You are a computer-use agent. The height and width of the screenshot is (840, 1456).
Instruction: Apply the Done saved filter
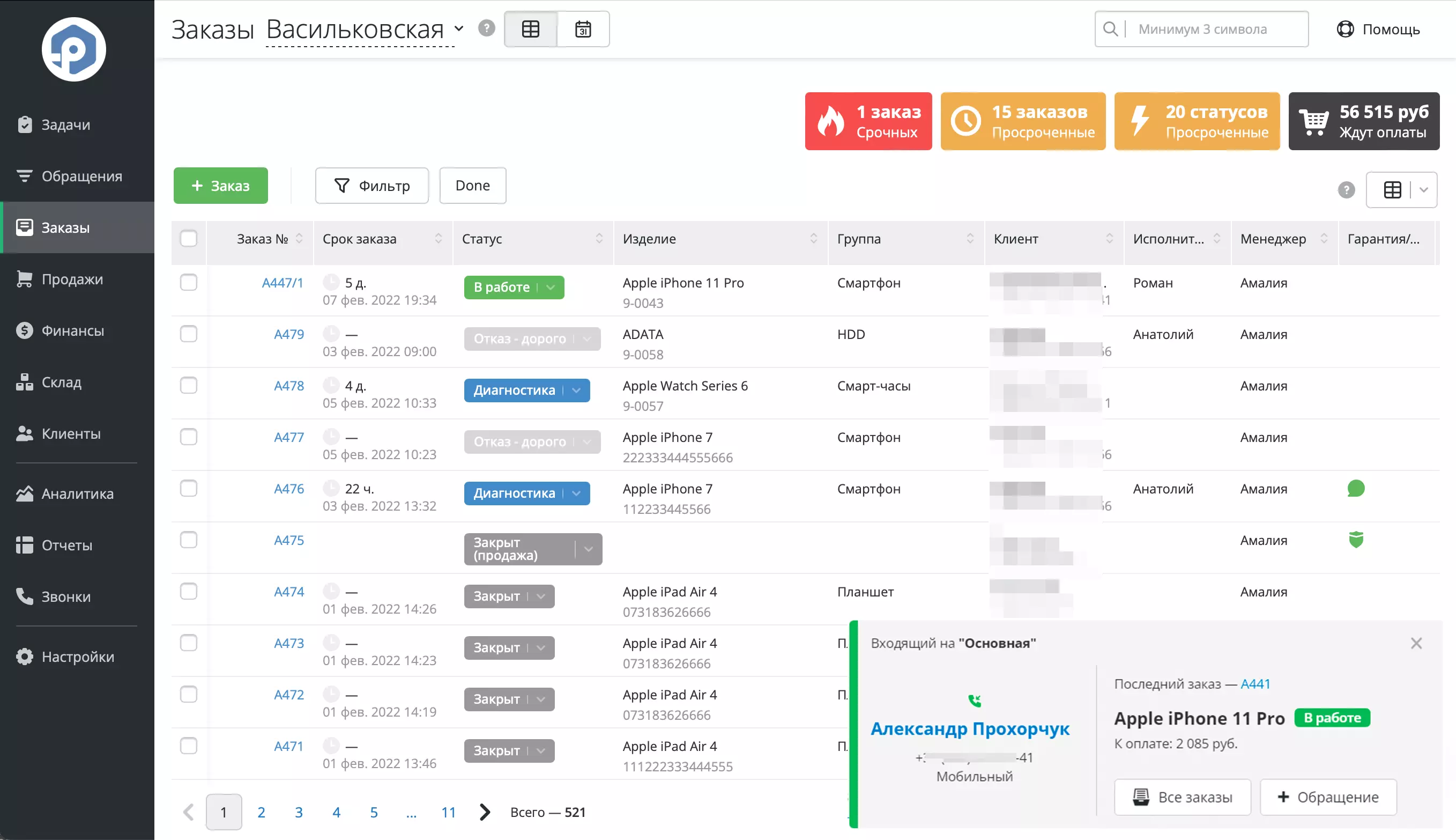click(473, 186)
